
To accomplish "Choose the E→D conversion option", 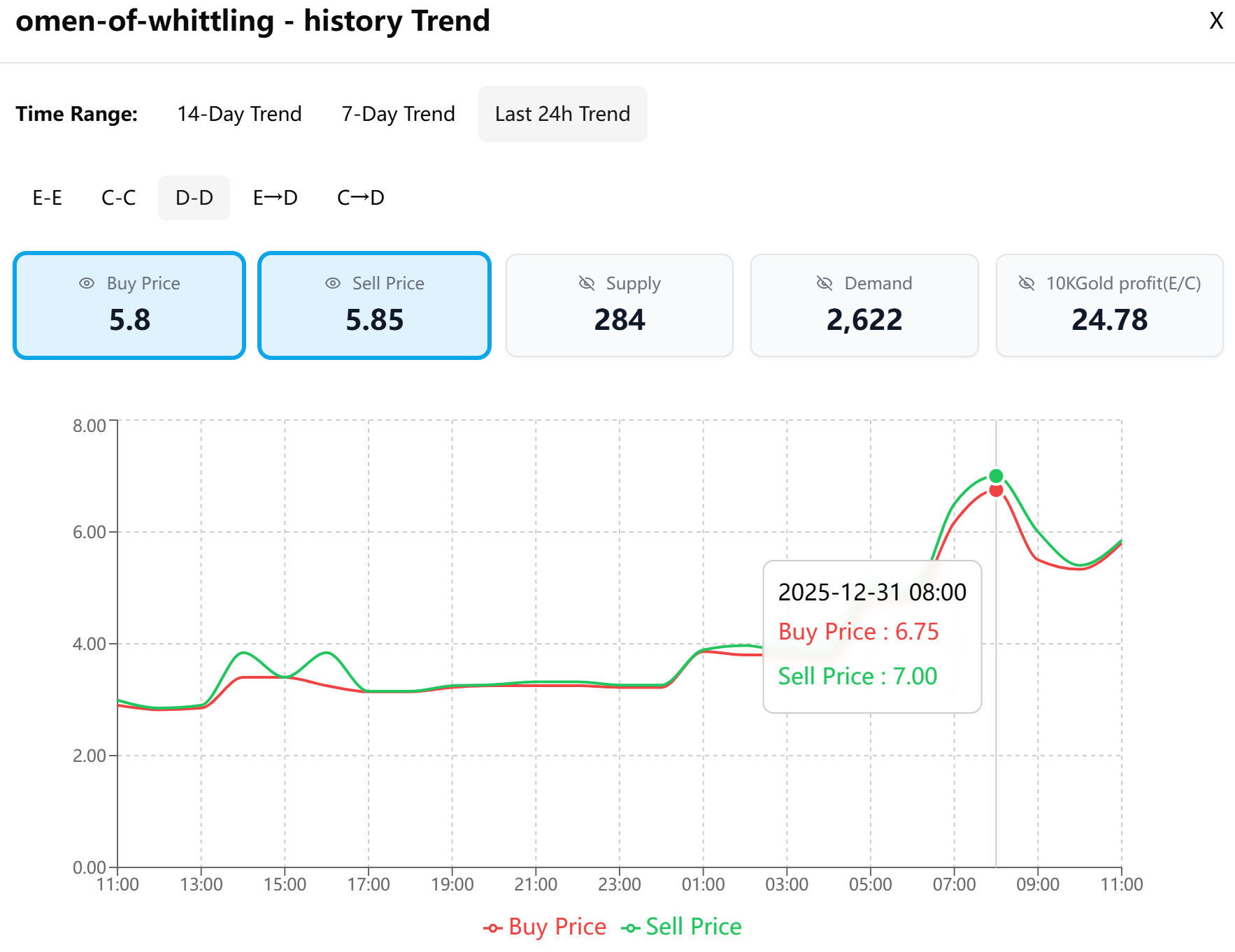I will 275,198.
